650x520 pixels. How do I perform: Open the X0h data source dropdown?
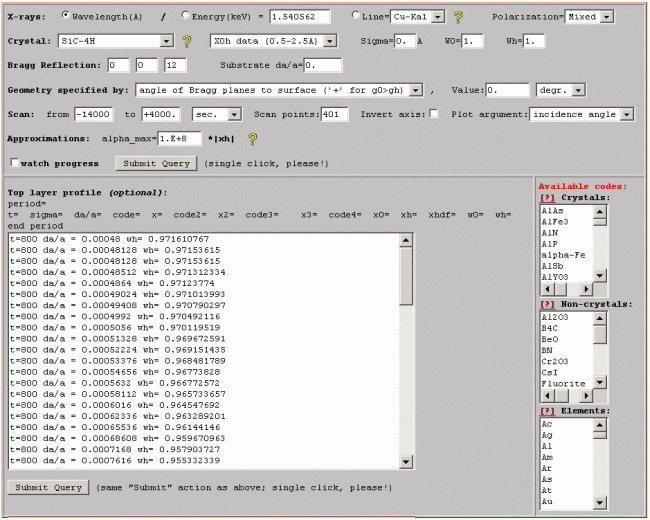pyautogui.click(x=330, y=41)
